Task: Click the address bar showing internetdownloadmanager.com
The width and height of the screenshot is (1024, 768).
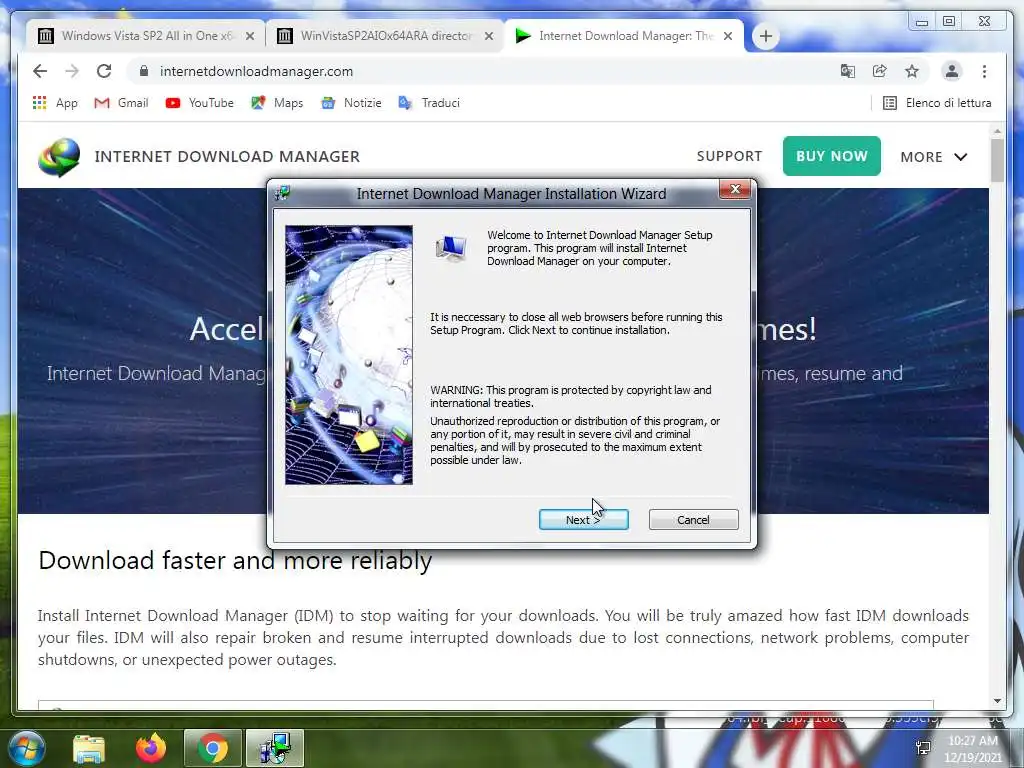Action: (x=483, y=71)
